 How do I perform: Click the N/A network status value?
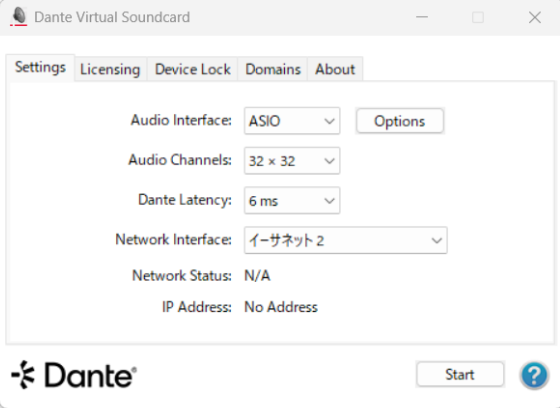pos(257,275)
